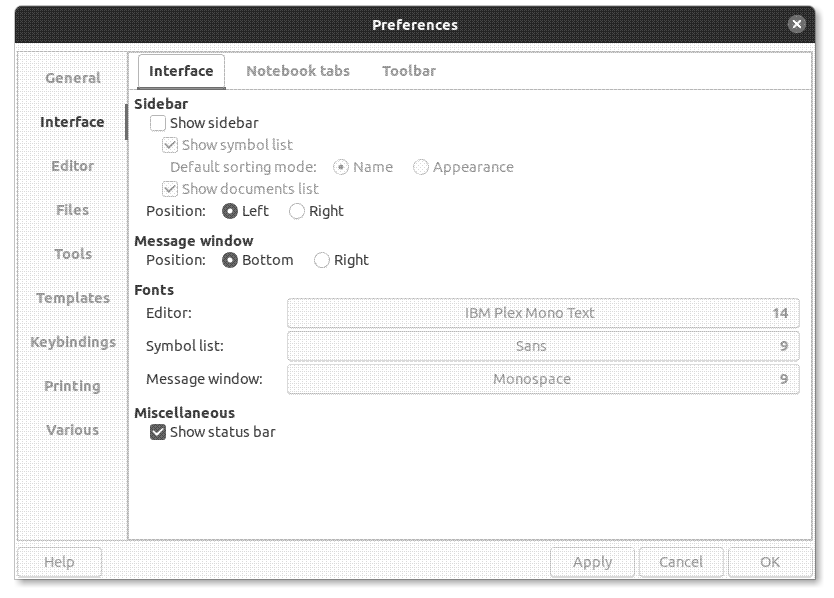834x598 pixels.
Task: Choose Message window font Monospace
Action: (x=543, y=379)
